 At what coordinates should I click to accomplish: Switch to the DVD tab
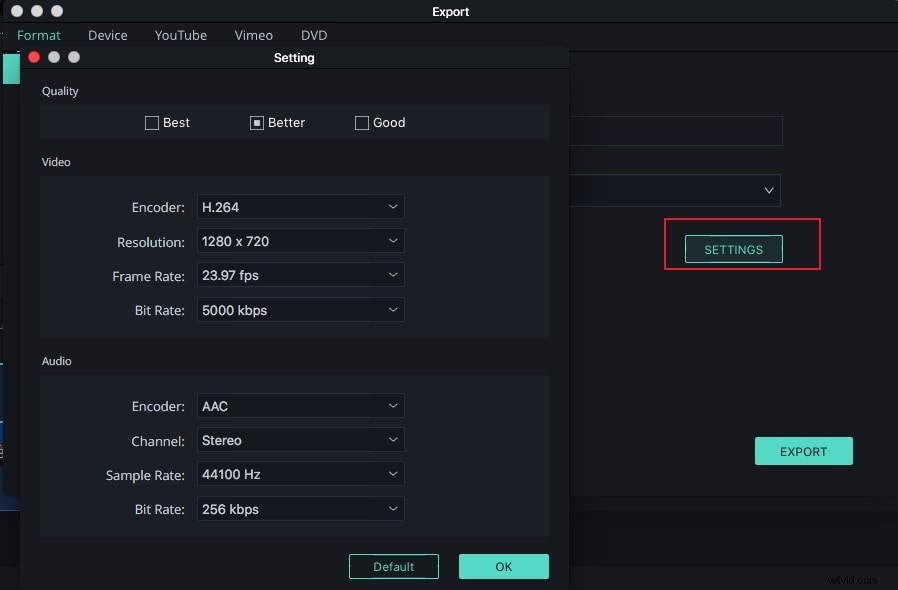[313, 35]
